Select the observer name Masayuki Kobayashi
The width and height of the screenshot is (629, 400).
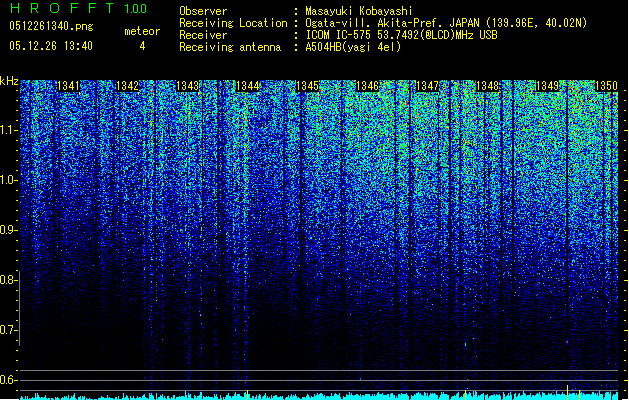point(359,11)
